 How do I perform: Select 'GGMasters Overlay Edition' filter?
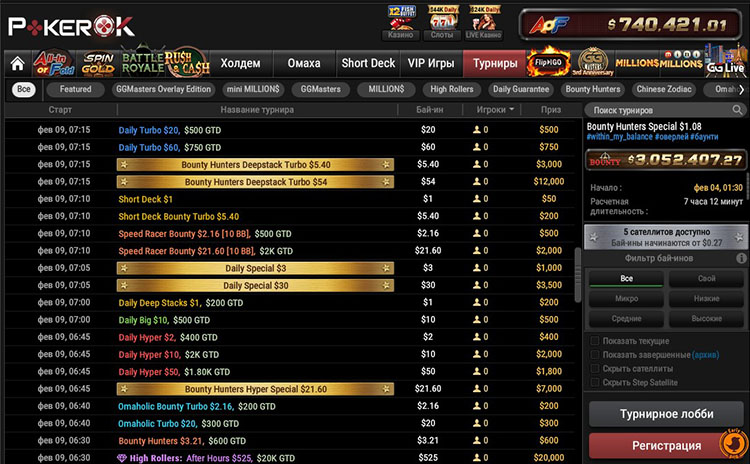(x=164, y=89)
